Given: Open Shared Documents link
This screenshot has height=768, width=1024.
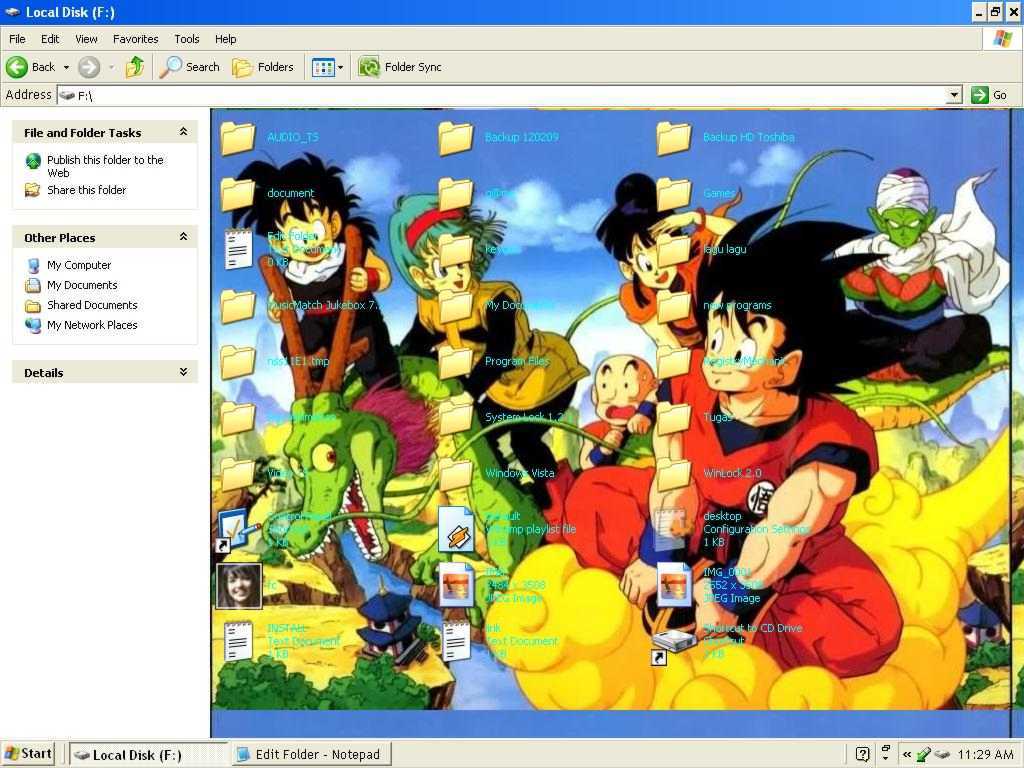Looking at the screenshot, I should (x=92, y=305).
